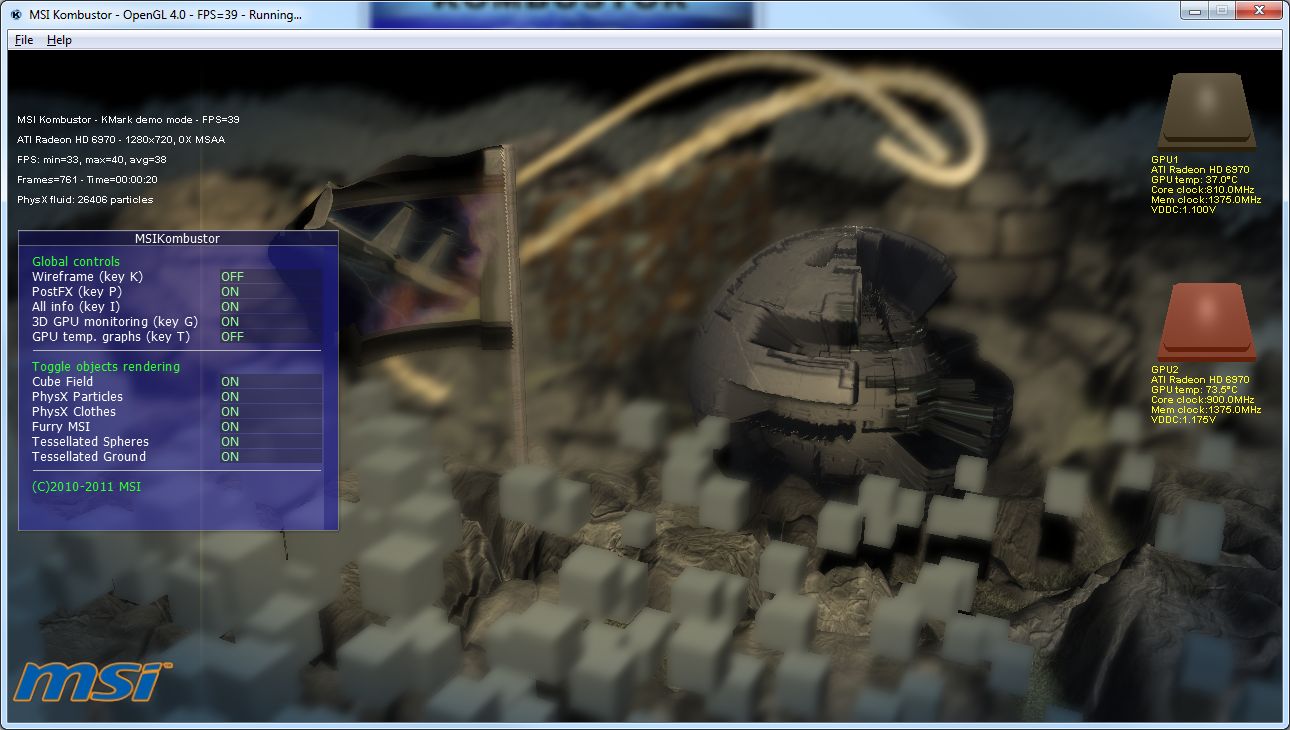Click the Frames=761 Time=00:00:20 line
1290x730 pixels.
[x=87, y=180]
